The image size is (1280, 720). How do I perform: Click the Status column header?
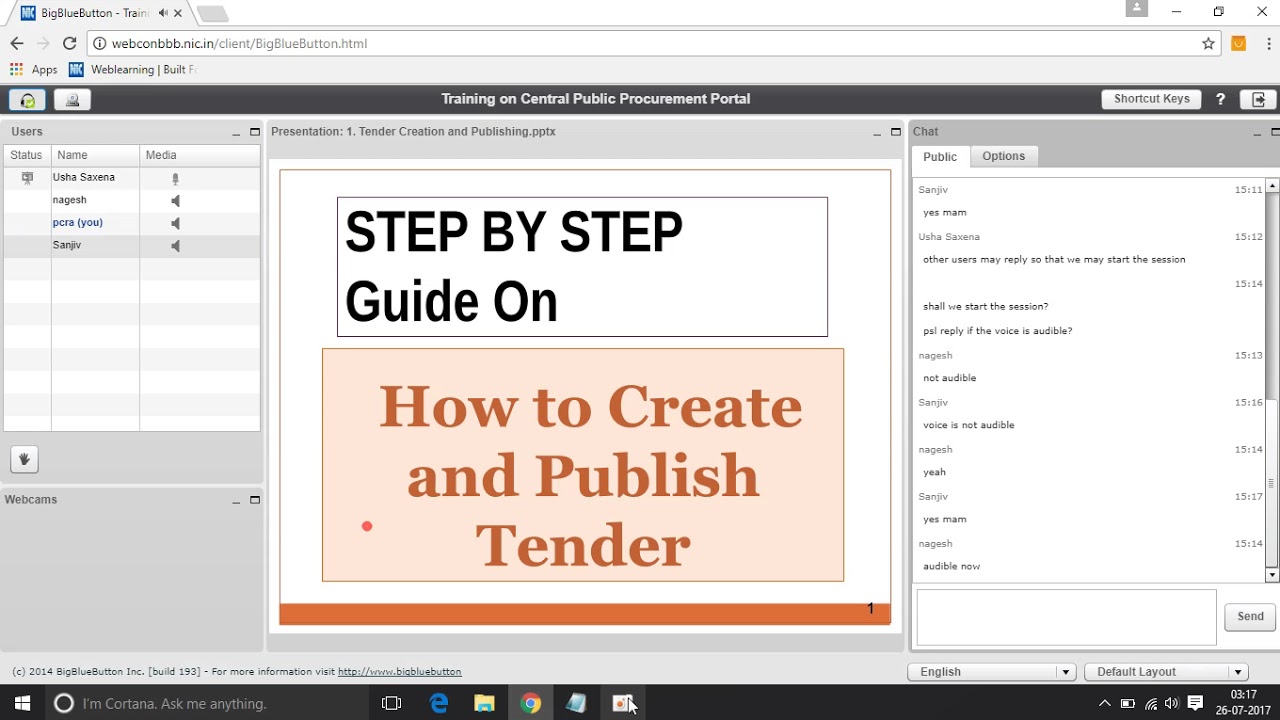[x=27, y=155]
